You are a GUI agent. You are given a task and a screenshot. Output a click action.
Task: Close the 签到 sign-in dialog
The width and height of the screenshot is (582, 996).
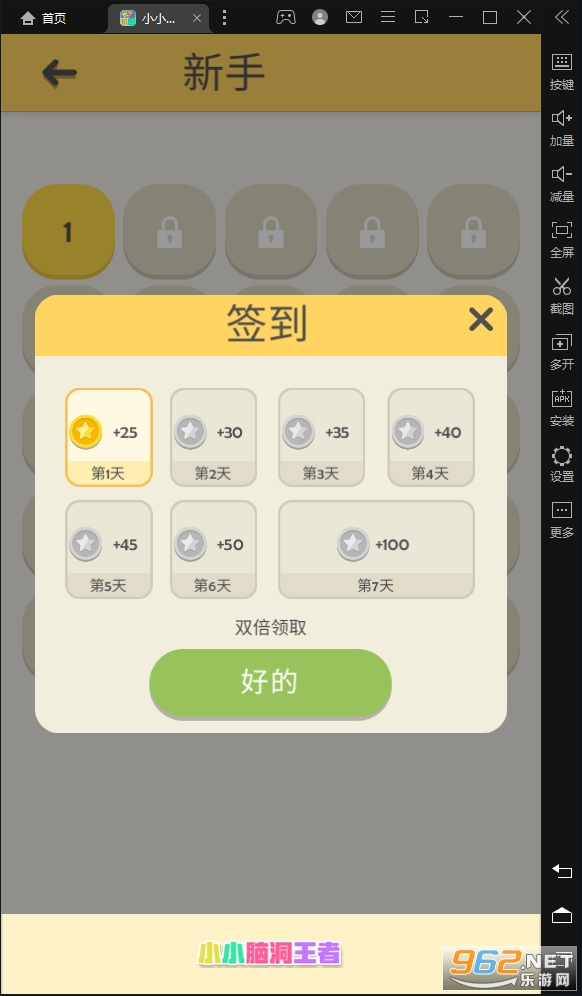[x=480, y=320]
